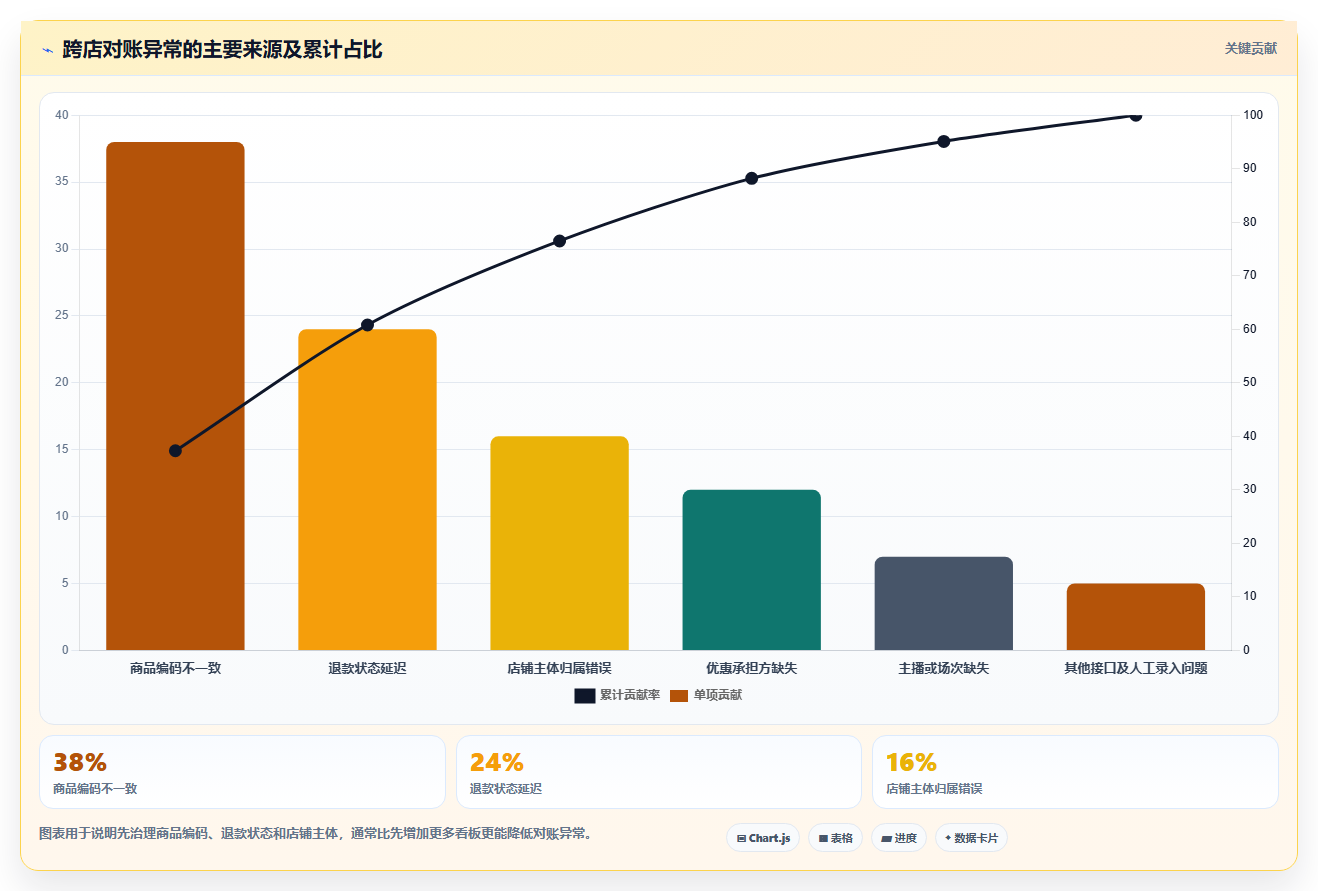Click the brown 单项贡献 legend color box
Viewport: 1318px width, 891px height.
pyautogui.click(x=679, y=696)
